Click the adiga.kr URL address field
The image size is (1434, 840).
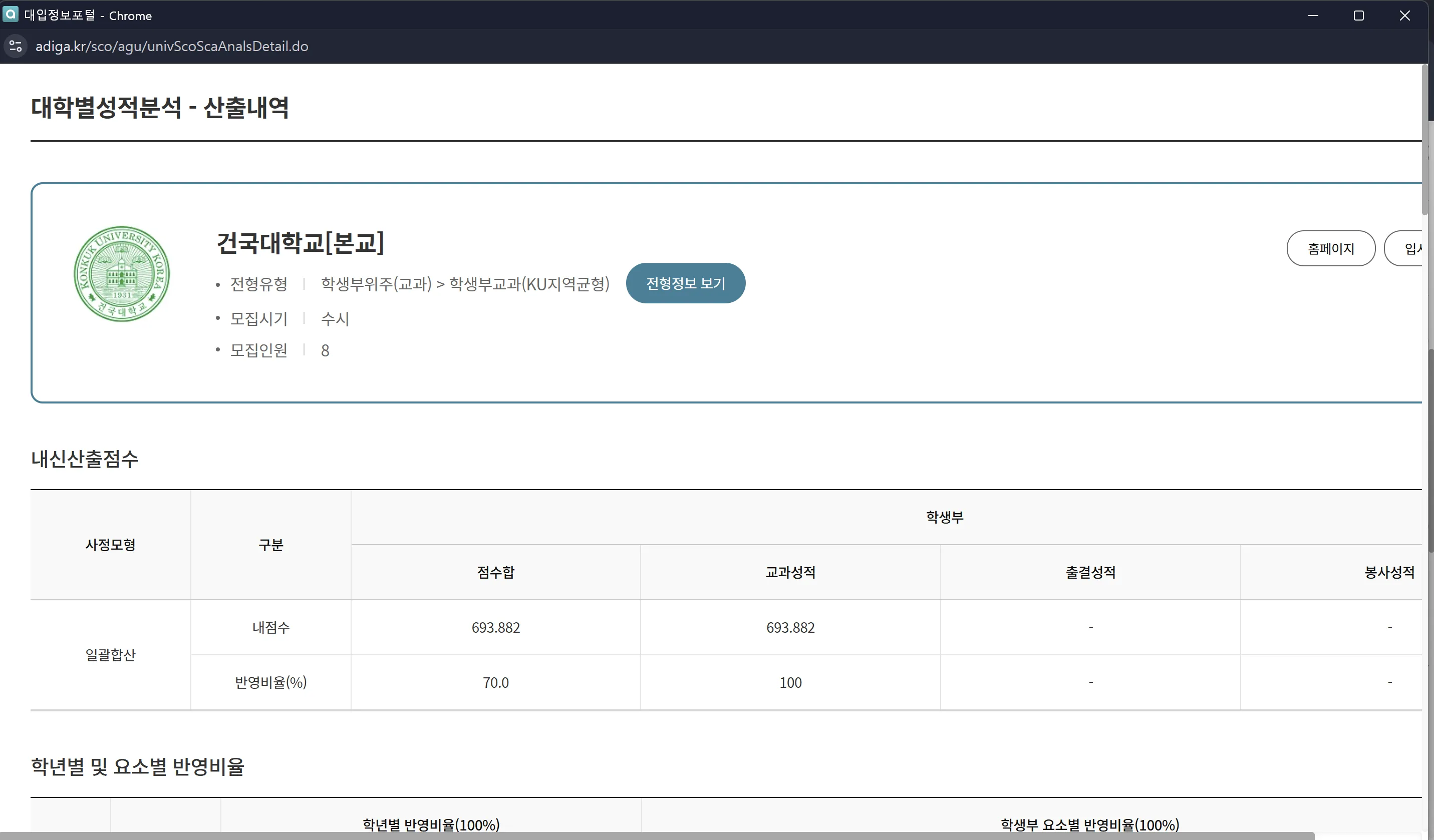pos(172,46)
